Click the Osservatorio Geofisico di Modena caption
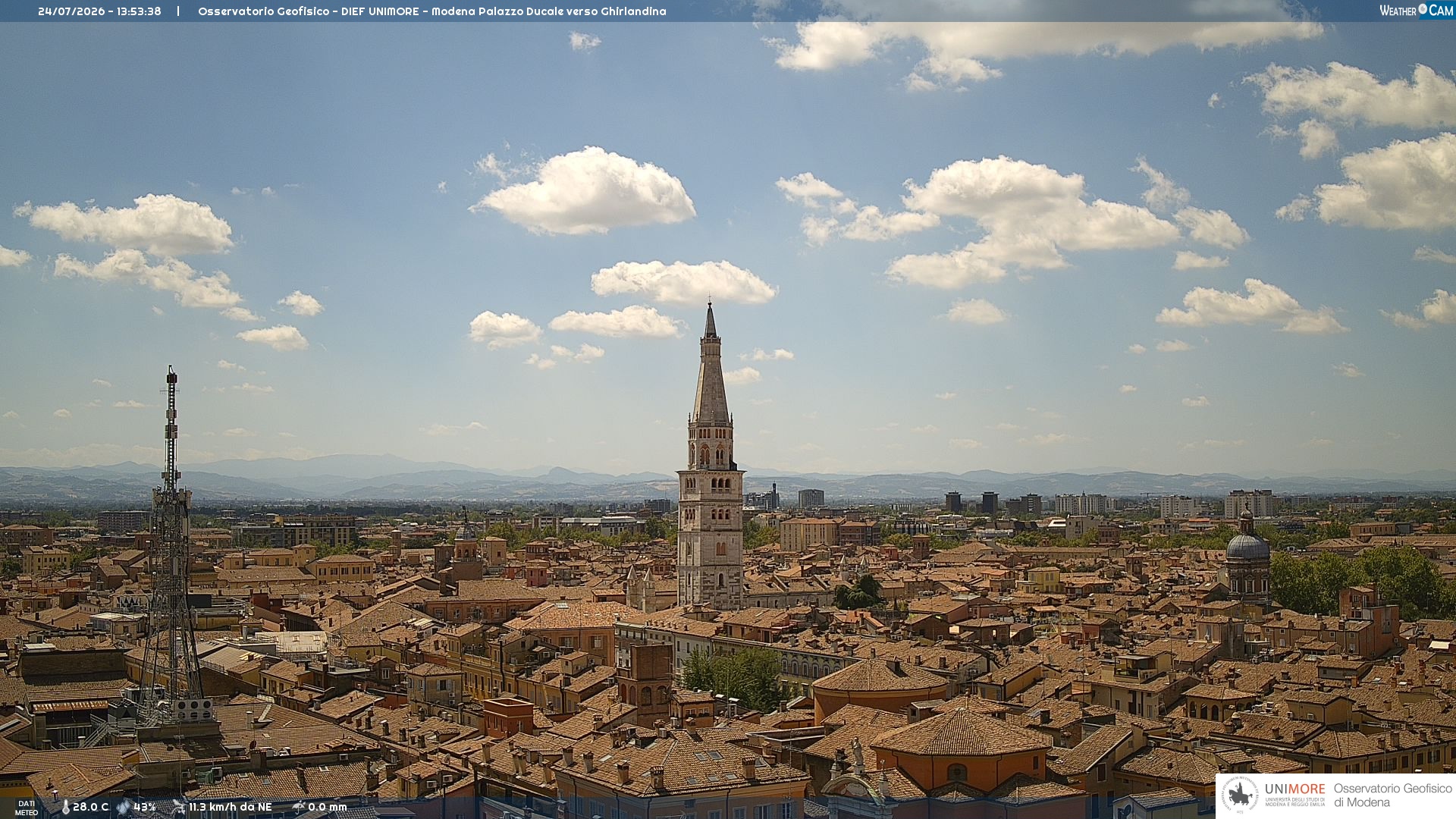Viewport: 1456px width, 819px height. [1393, 795]
